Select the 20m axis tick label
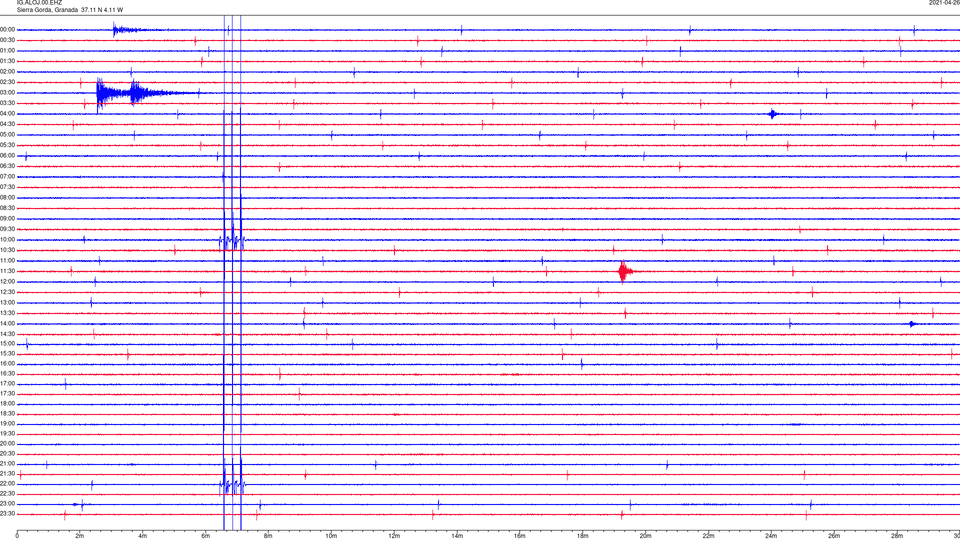This screenshot has width=960, height=540. click(645, 536)
